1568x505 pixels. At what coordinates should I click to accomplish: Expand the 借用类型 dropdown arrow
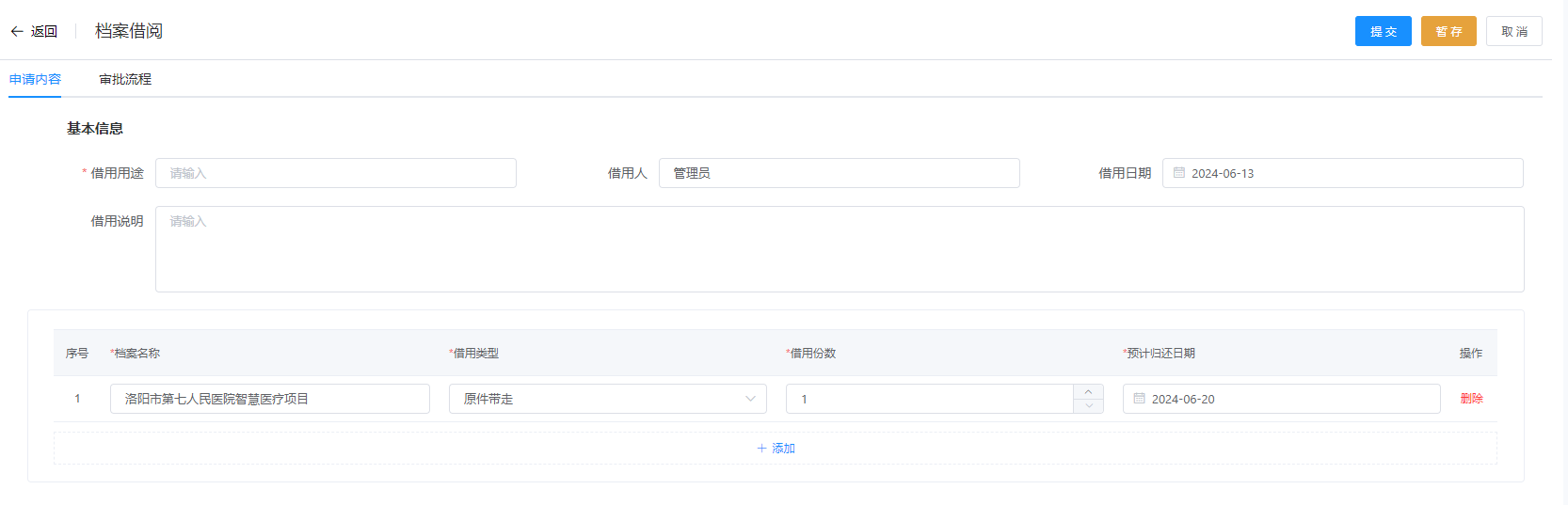(x=750, y=399)
